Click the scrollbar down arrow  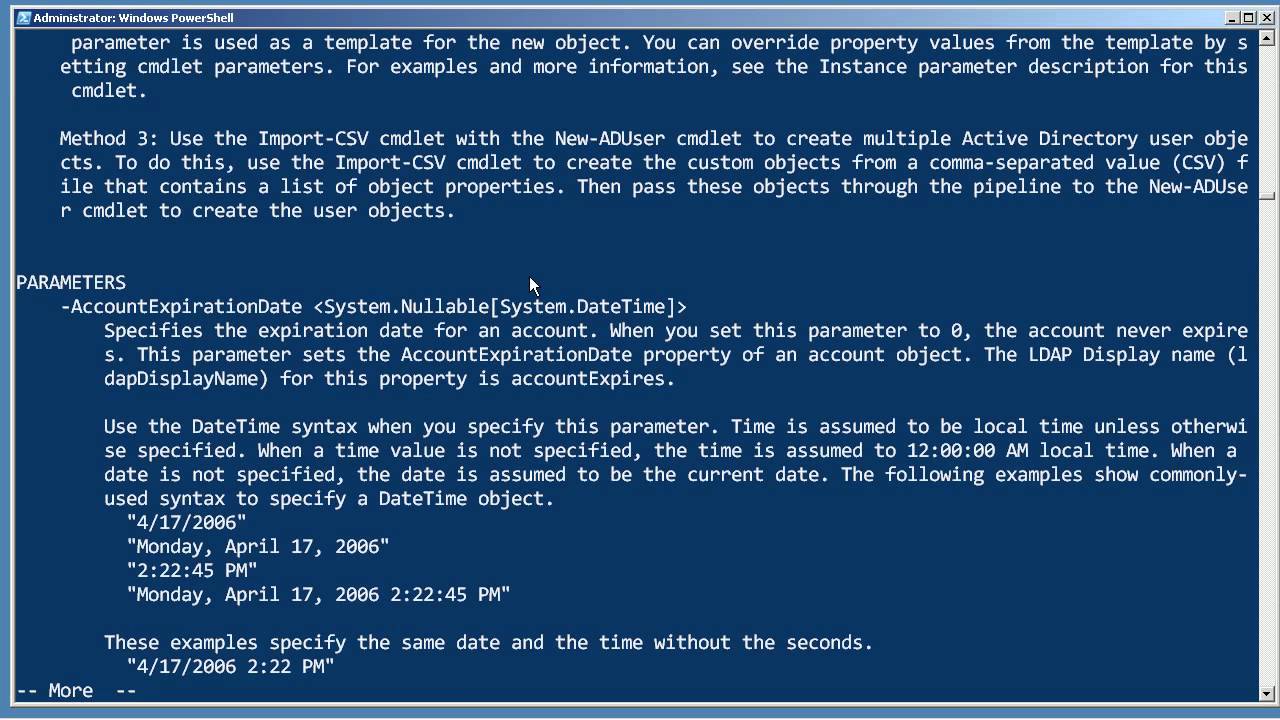[x=1267, y=692]
